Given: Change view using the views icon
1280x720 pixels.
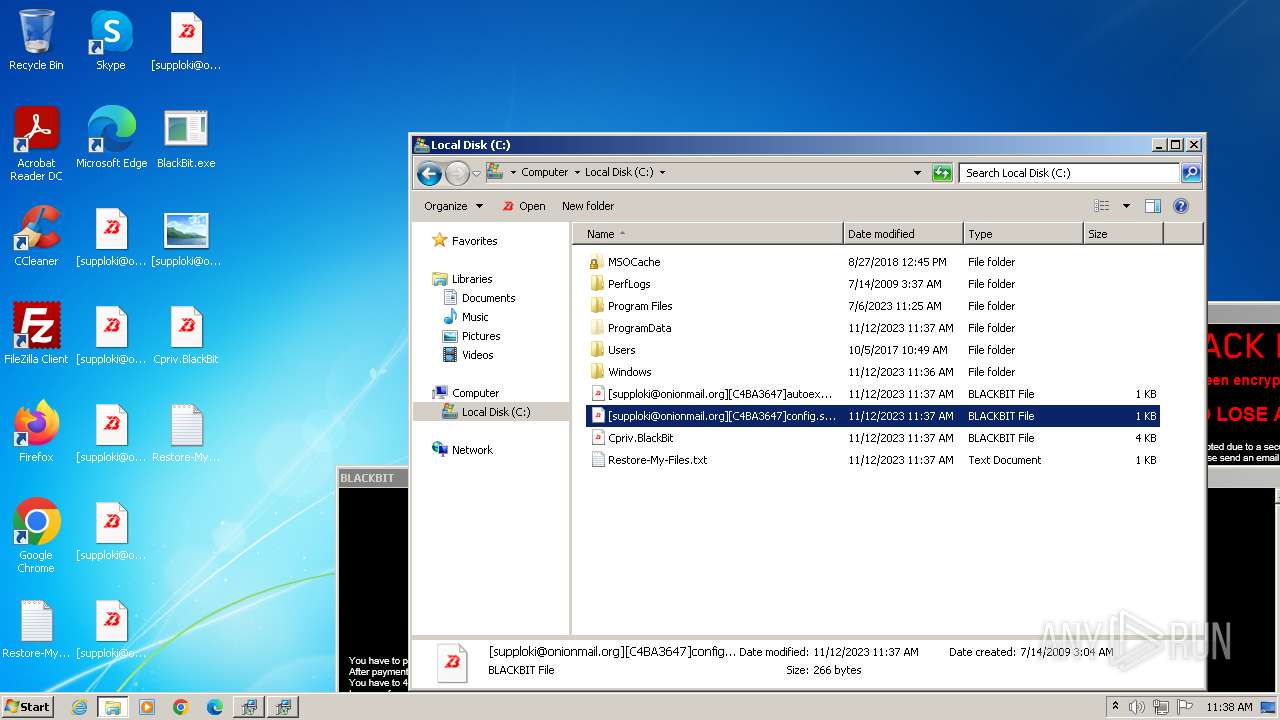Looking at the screenshot, I should click(1102, 206).
